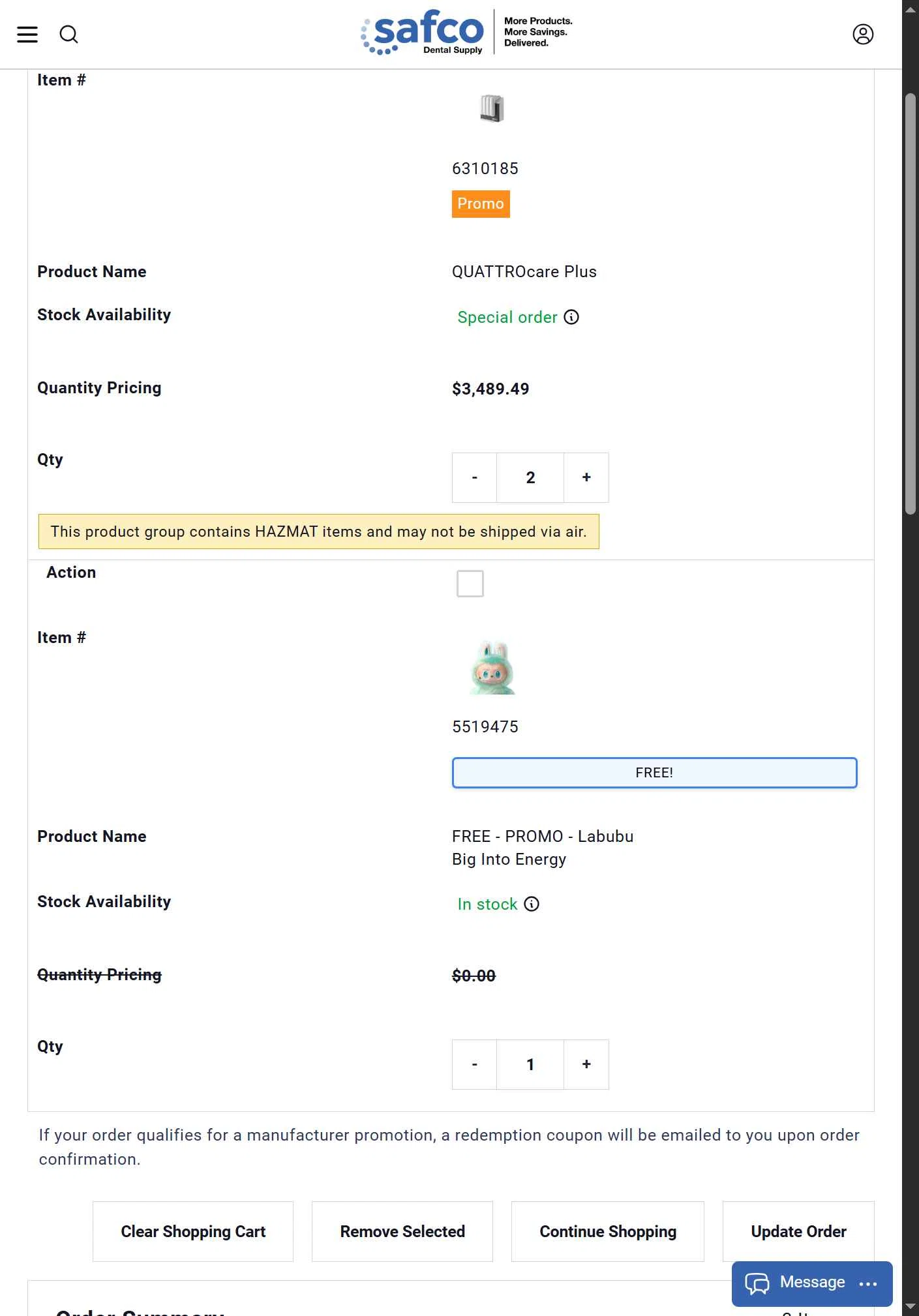The height and width of the screenshot is (1316, 919).
Task: Decrease Labubu promo item quantity
Action: point(474,1064)
